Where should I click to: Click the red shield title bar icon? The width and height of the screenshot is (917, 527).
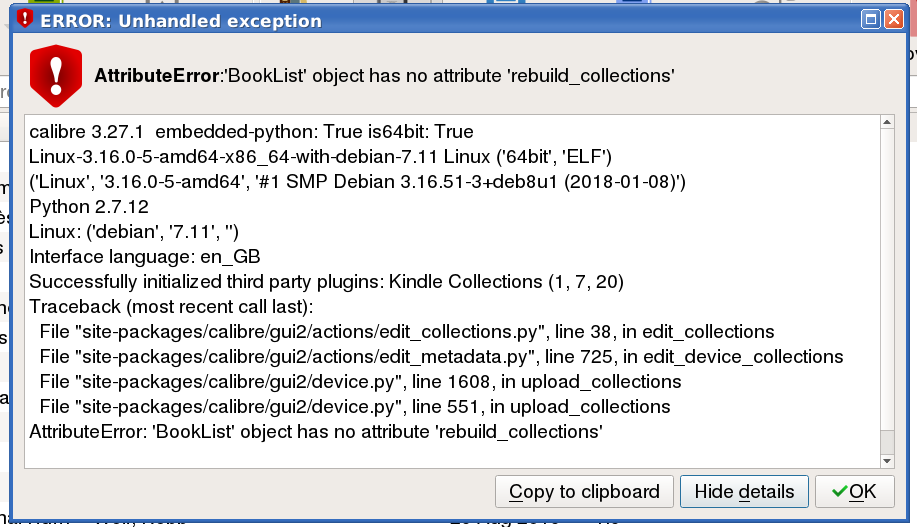(26, 19)
